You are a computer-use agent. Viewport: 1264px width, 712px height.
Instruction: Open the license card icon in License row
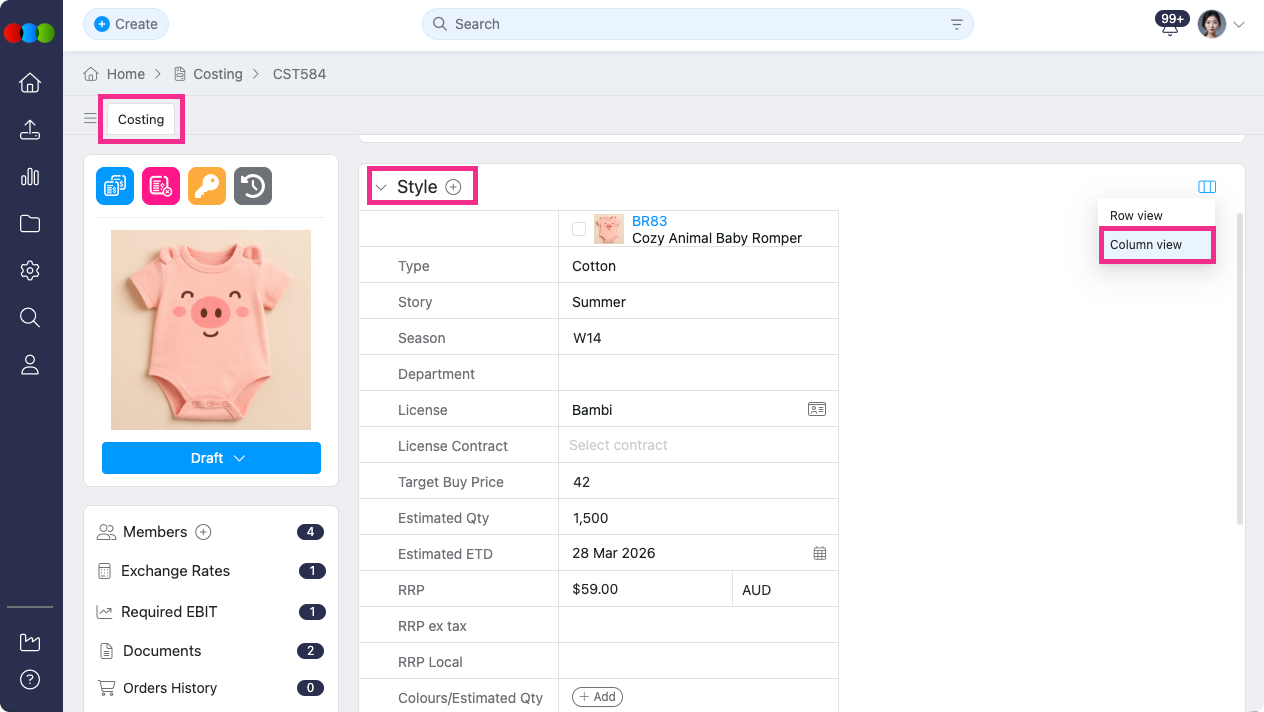(817, 409)
